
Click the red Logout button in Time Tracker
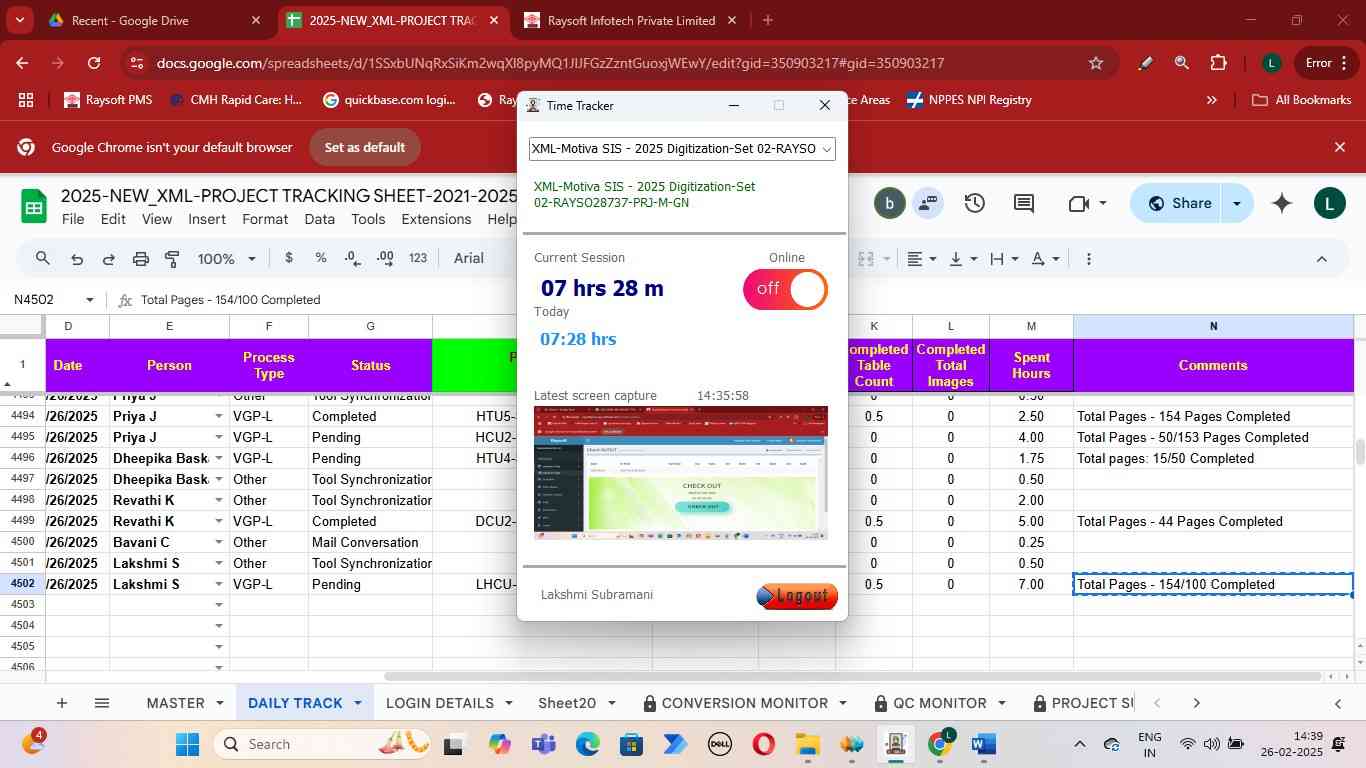(x=796, y=596)
